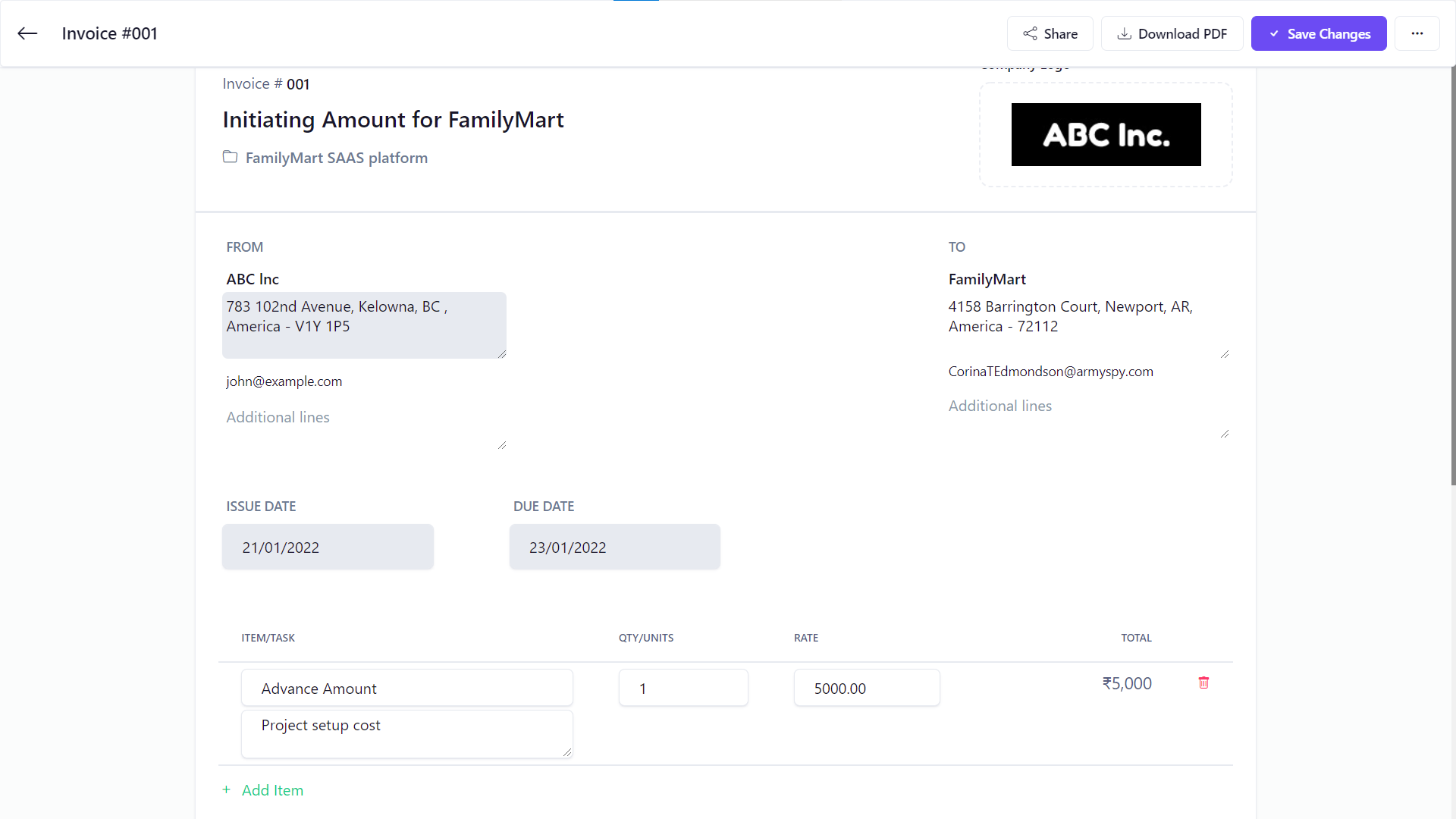The height and width of the screenshot is (819, 1456).
Task: Click the john@example.com sender email field
Action: coord(284,381)
